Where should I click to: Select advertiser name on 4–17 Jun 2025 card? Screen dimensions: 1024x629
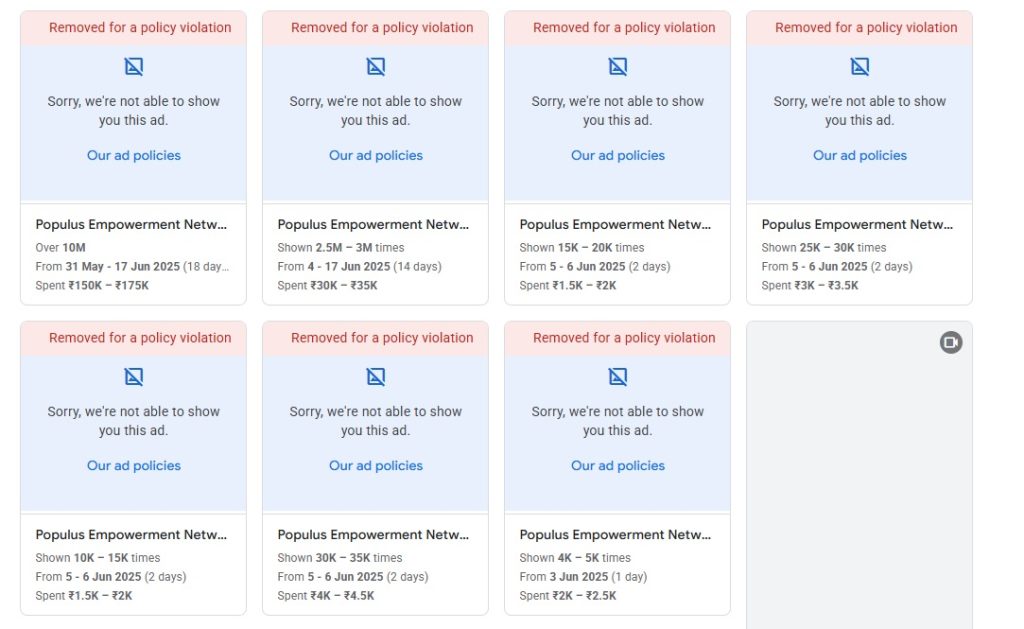point(373,225)
